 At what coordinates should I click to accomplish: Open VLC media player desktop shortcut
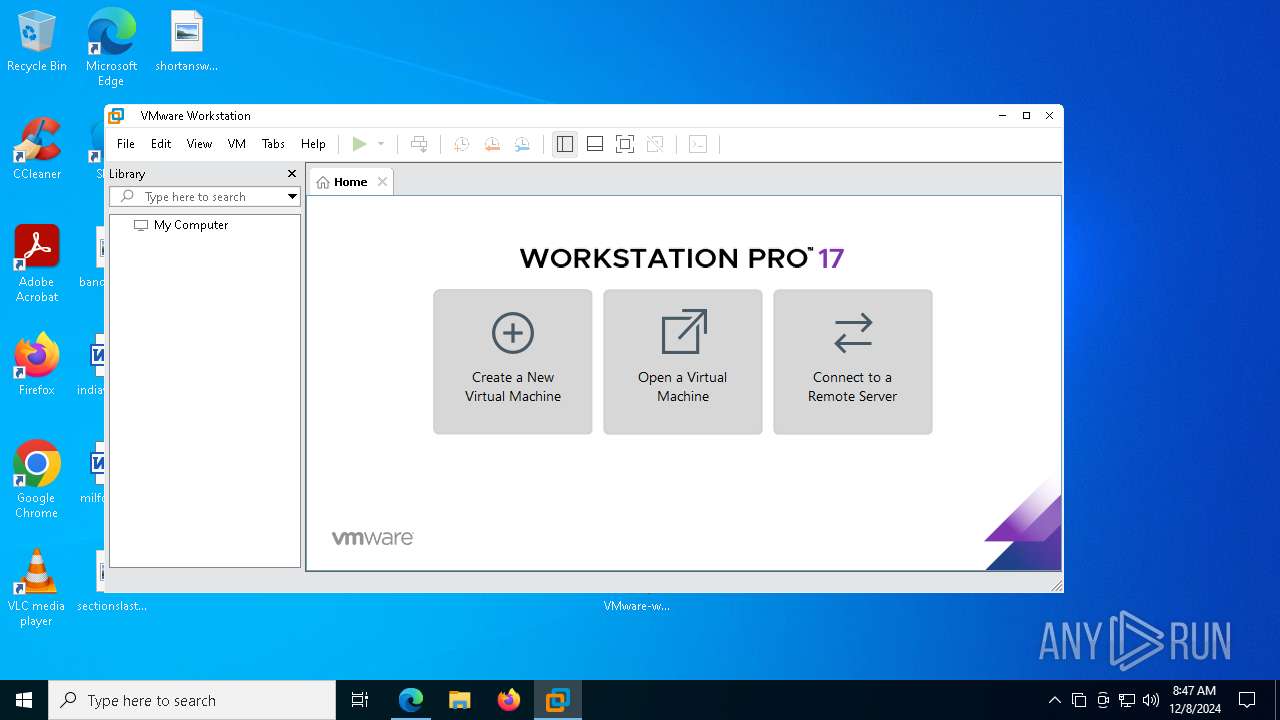[37, 587]
